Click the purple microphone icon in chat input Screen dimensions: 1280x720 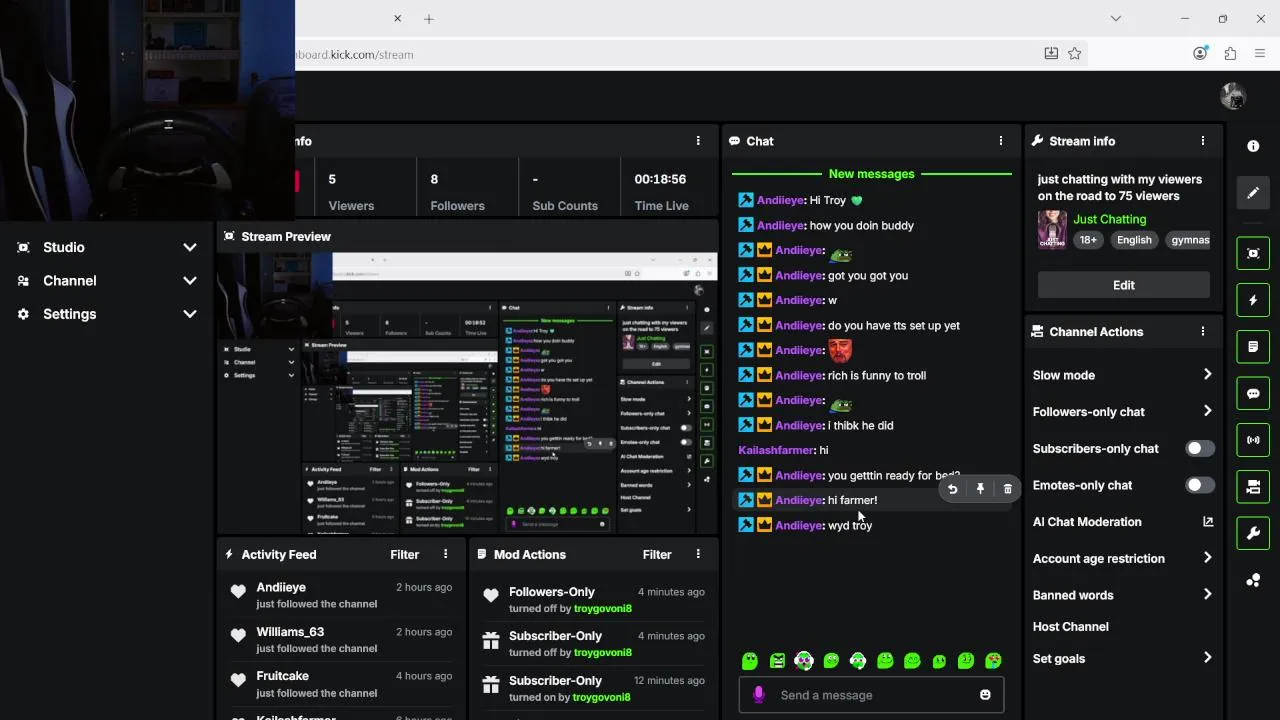[758, 695]
